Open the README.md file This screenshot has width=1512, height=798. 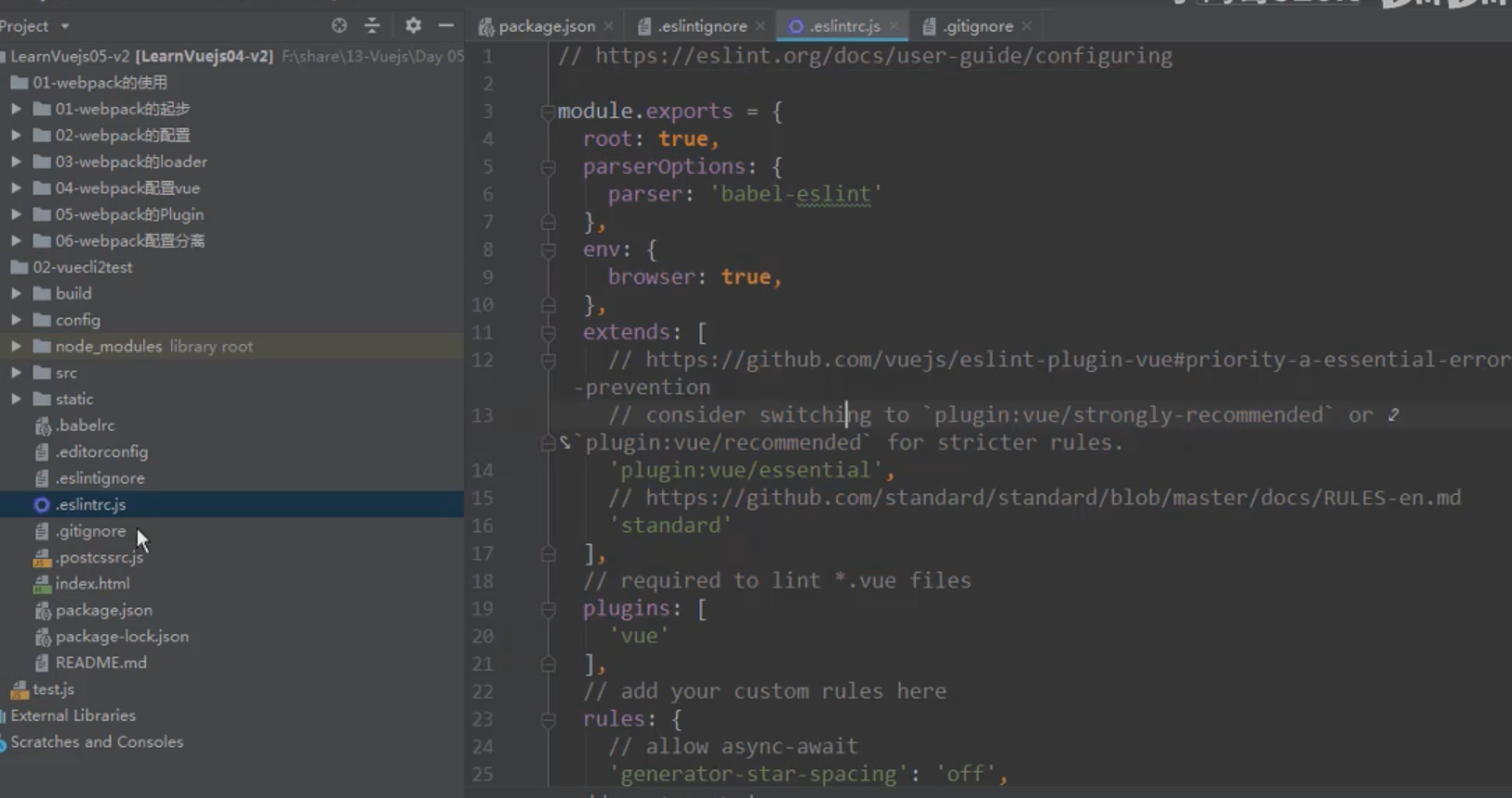[x=100, y=662]
